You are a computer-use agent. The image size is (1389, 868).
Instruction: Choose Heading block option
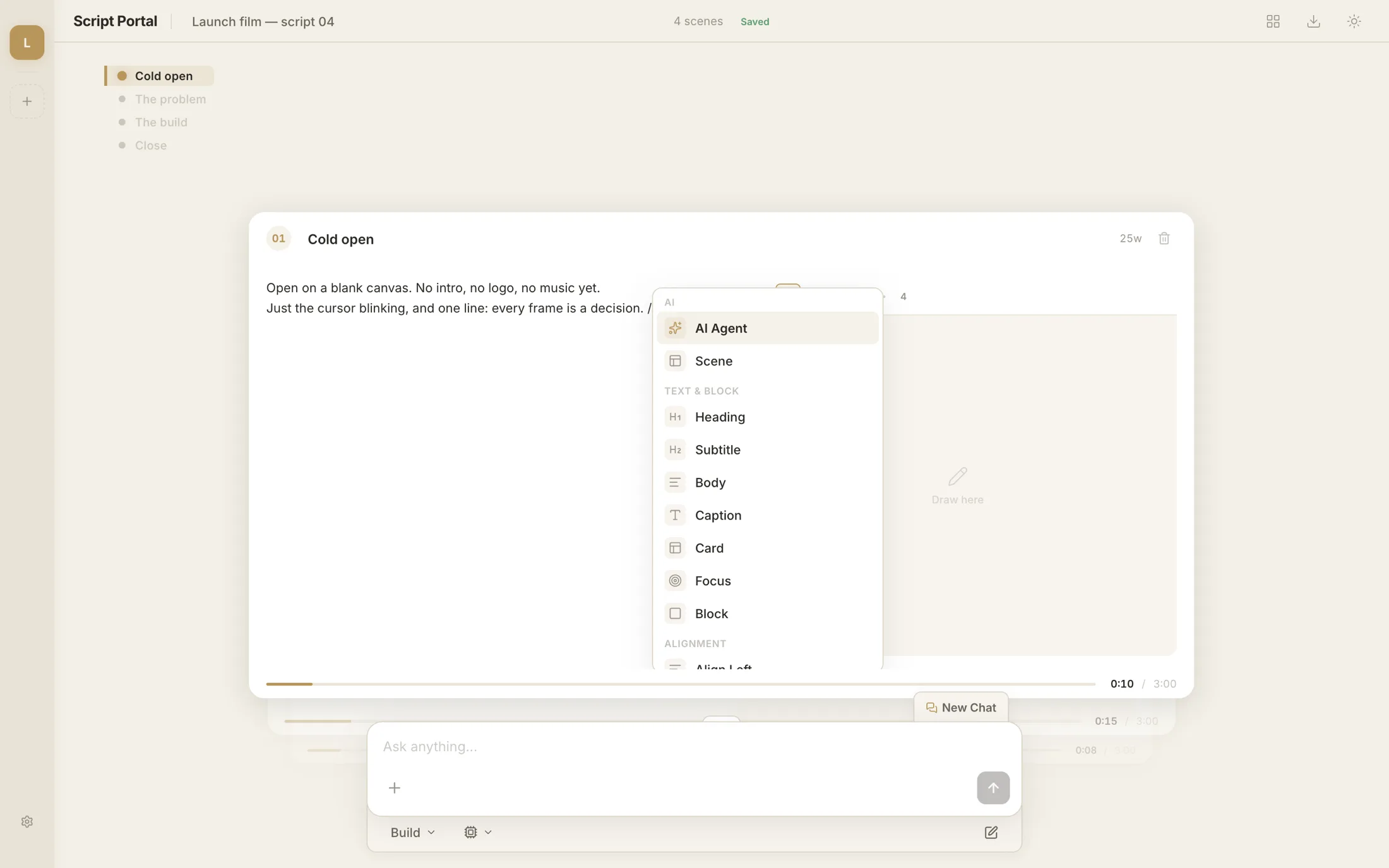[x=767, y=417]
